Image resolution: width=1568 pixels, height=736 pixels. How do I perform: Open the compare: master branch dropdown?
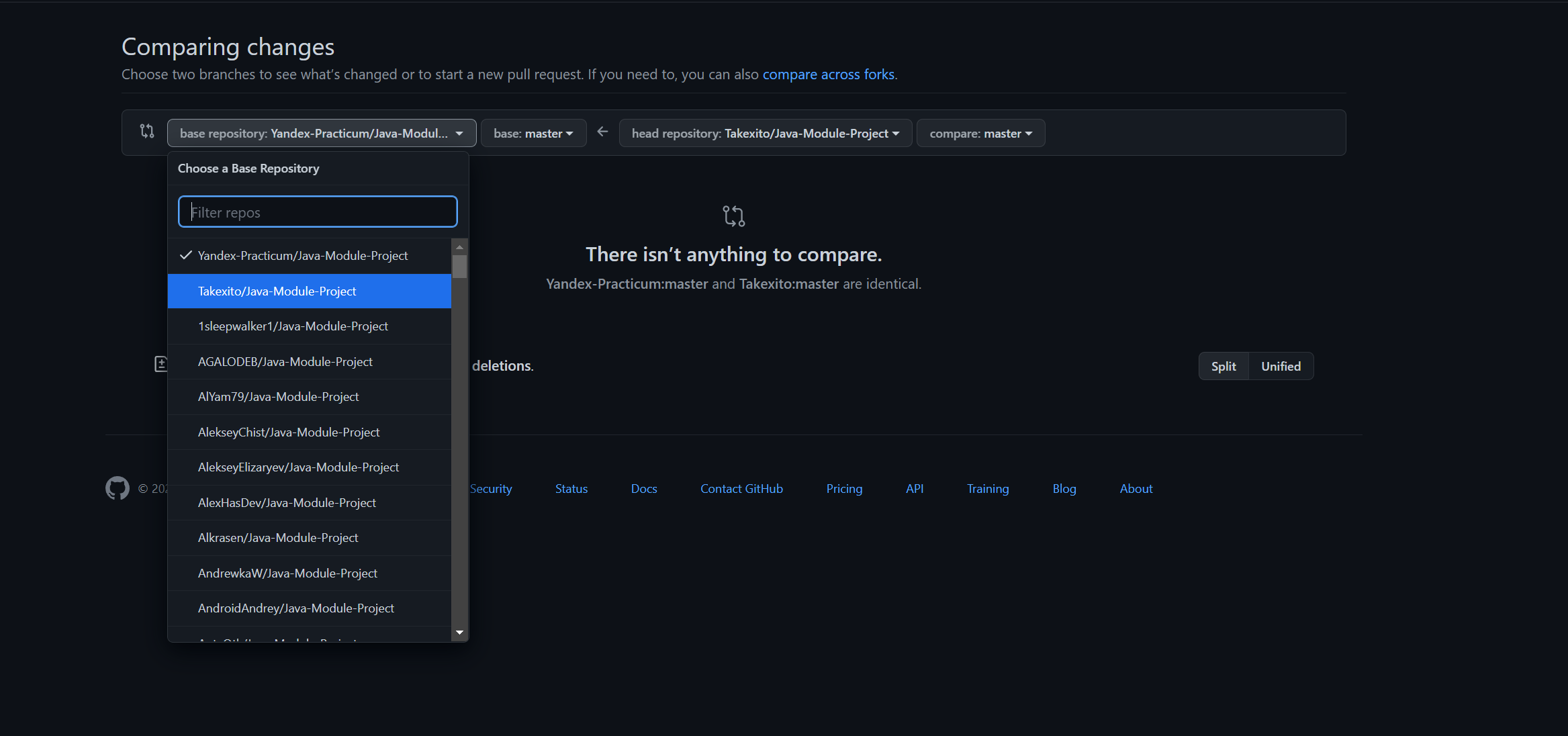click(980, 133)
